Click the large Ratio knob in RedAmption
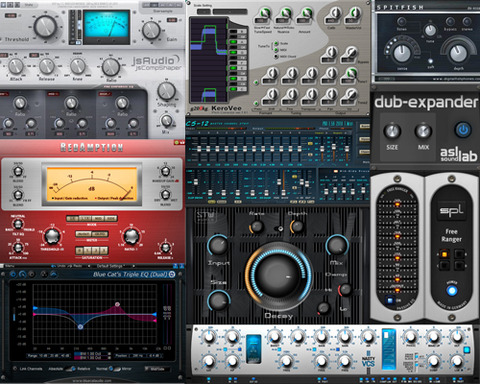 coord(131,236)
